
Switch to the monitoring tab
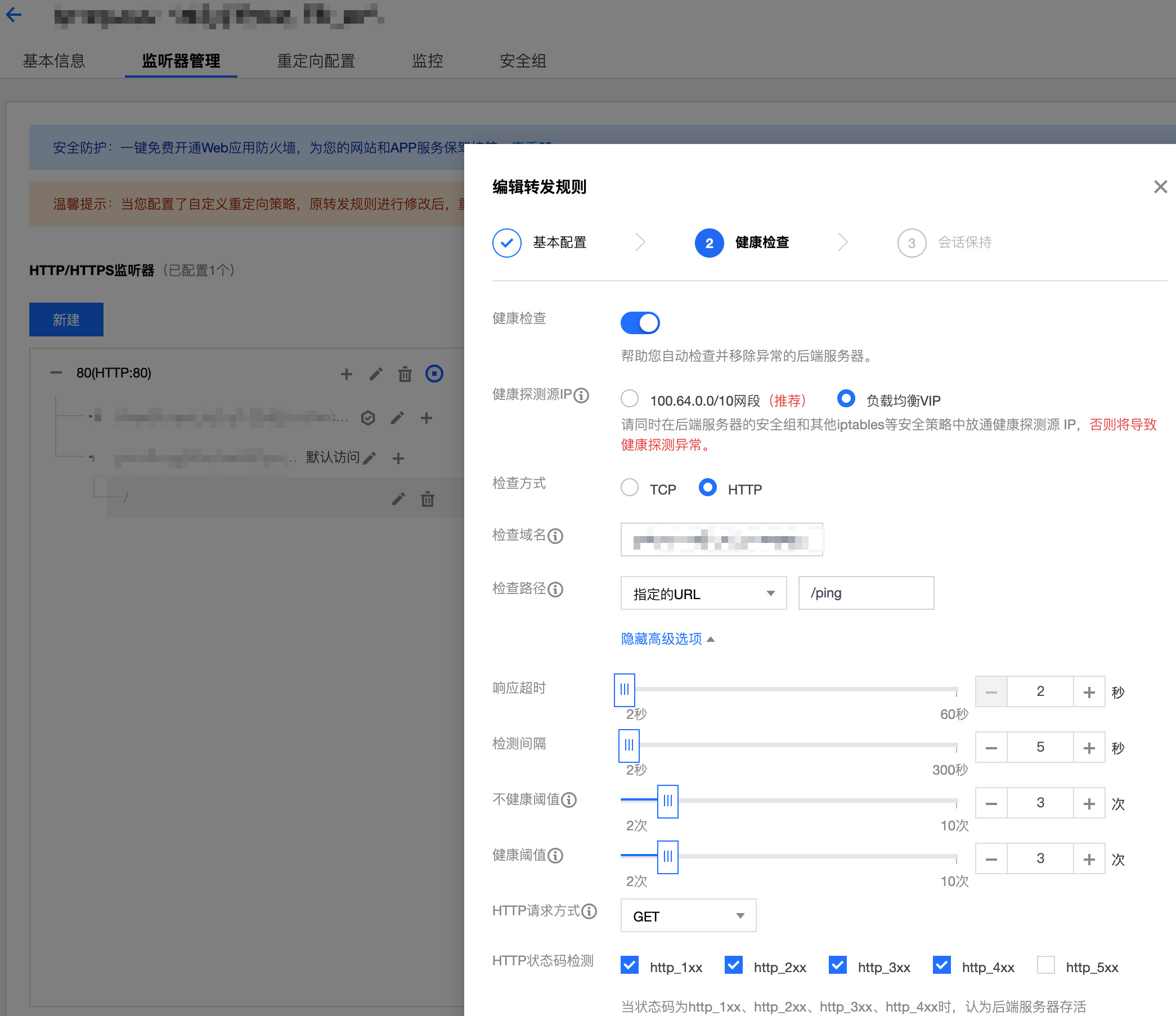(428, 61)
